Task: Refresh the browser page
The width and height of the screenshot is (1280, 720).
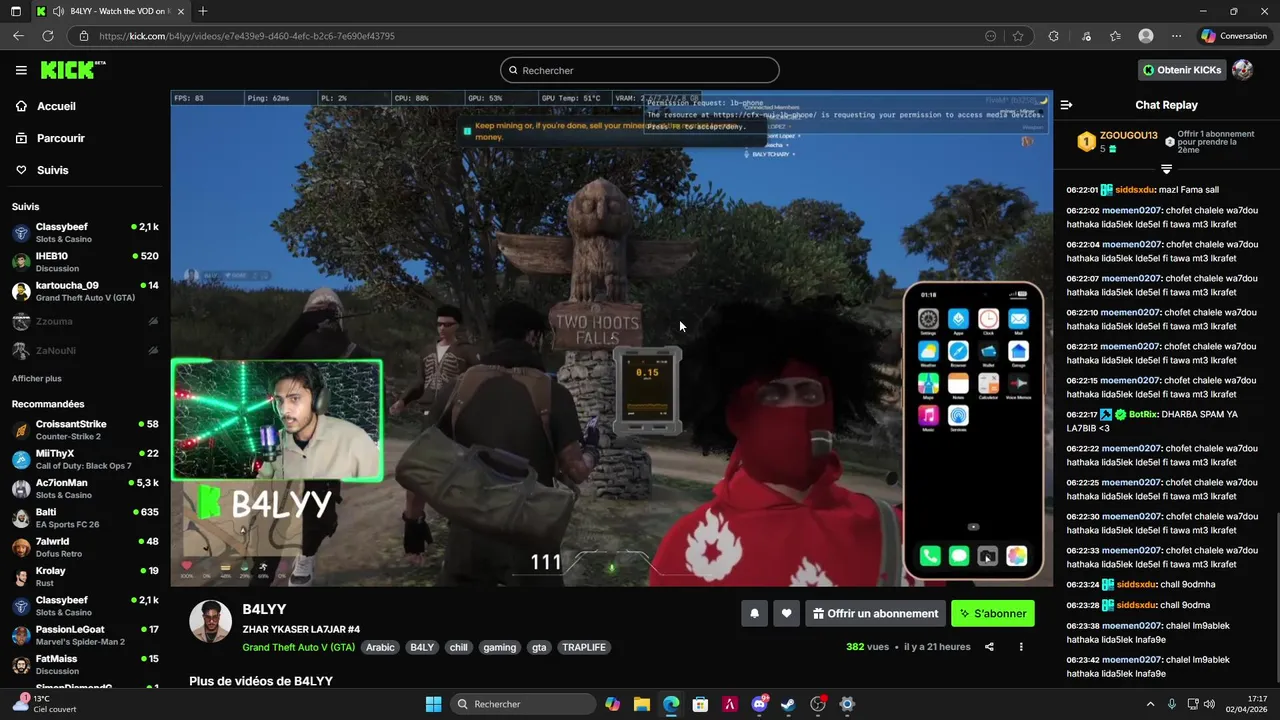Action: point(47,36)
